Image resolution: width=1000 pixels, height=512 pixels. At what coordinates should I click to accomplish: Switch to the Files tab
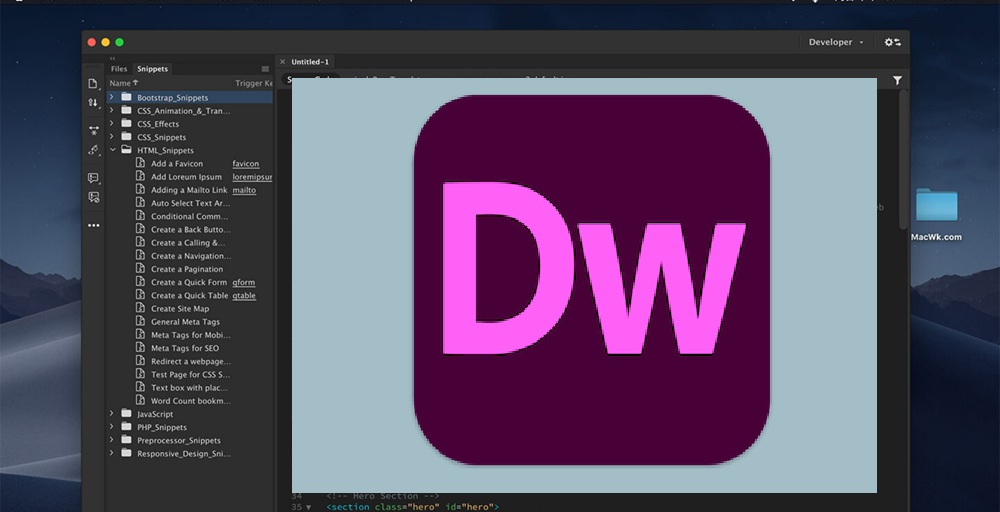point(119,69)
